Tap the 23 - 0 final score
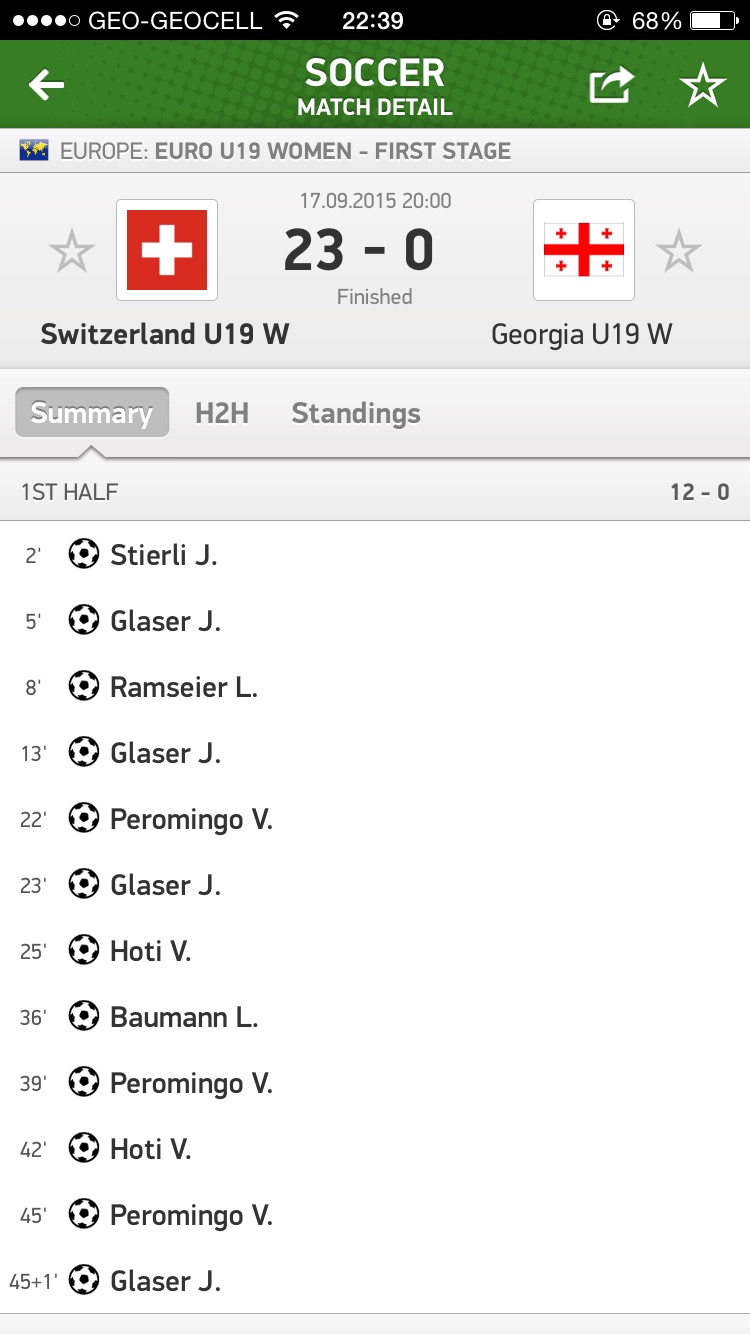The width and height of the screenshot is (750, 1334). (359, 250)
